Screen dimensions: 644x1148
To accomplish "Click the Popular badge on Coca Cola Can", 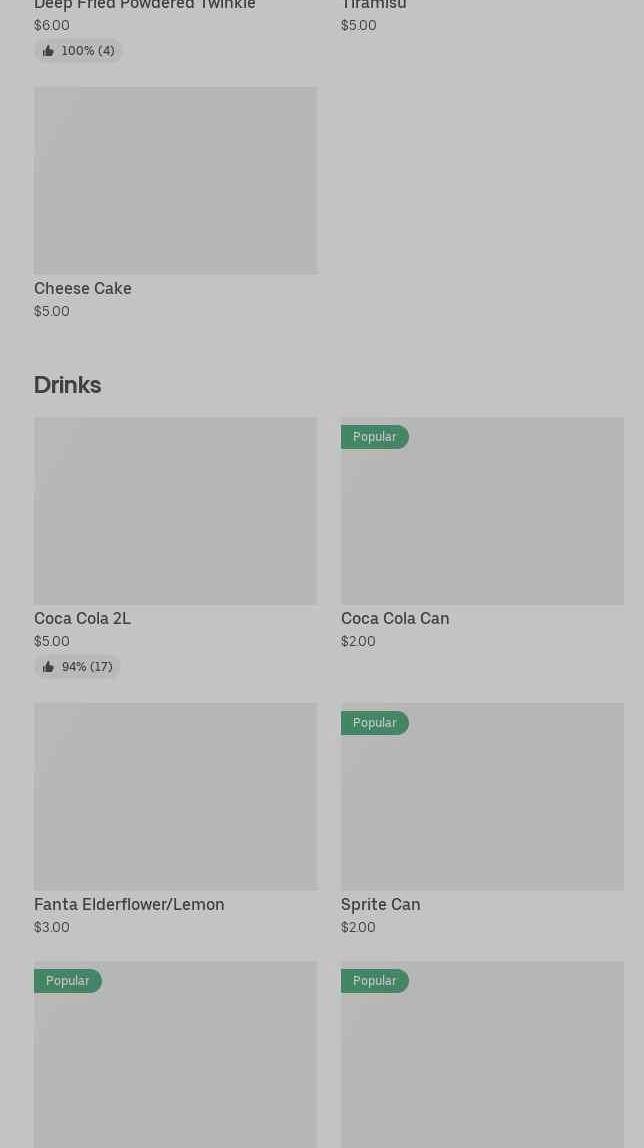I will click(x=374, y=437).
